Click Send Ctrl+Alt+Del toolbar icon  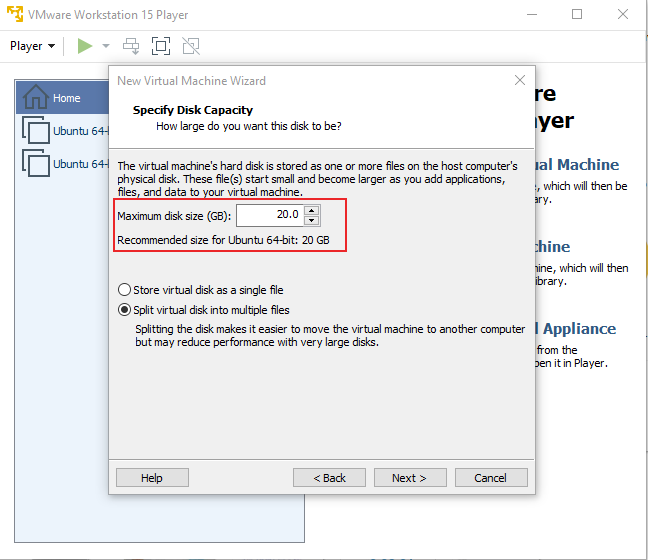[131, 46]
